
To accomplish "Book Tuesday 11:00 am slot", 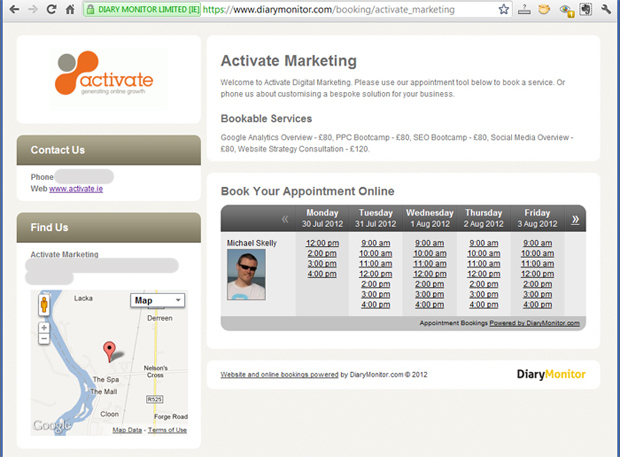I will coord(376,264).
